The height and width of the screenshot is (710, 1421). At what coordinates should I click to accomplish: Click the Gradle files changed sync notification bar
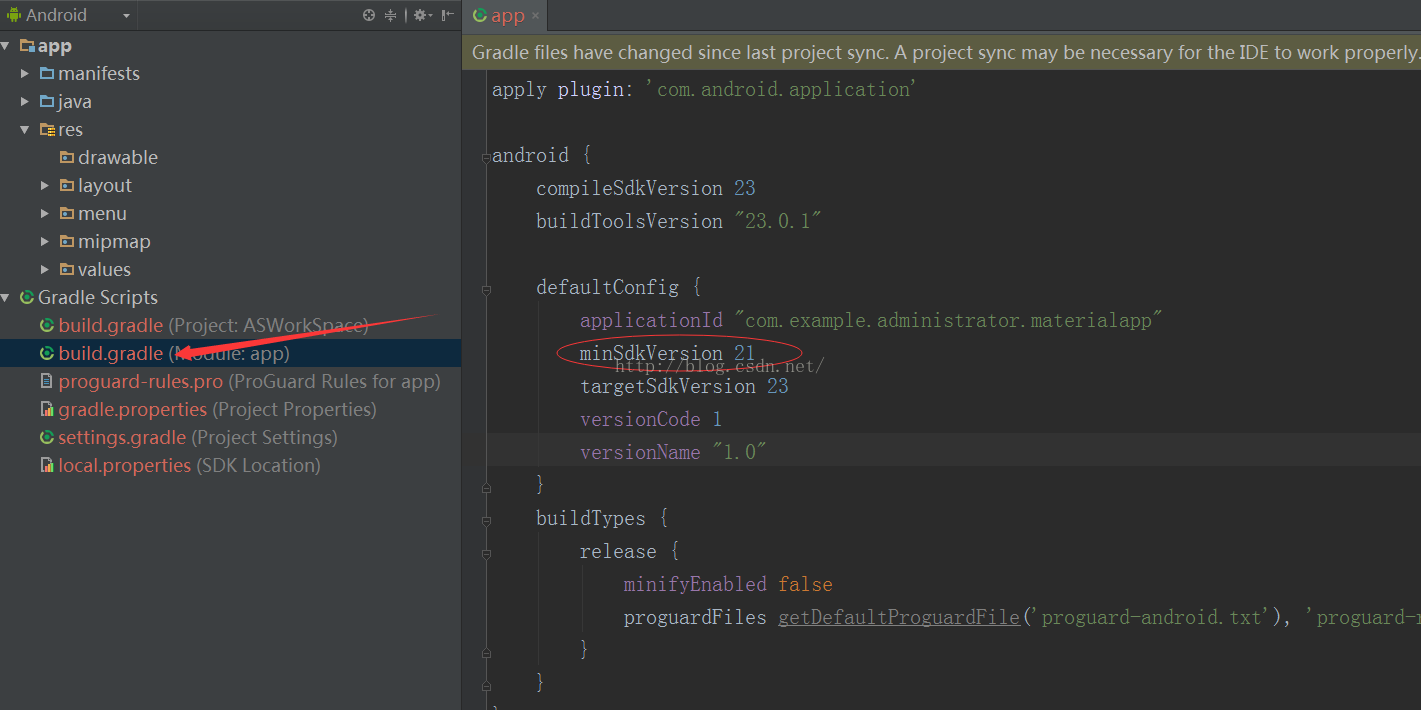(941, 52)
